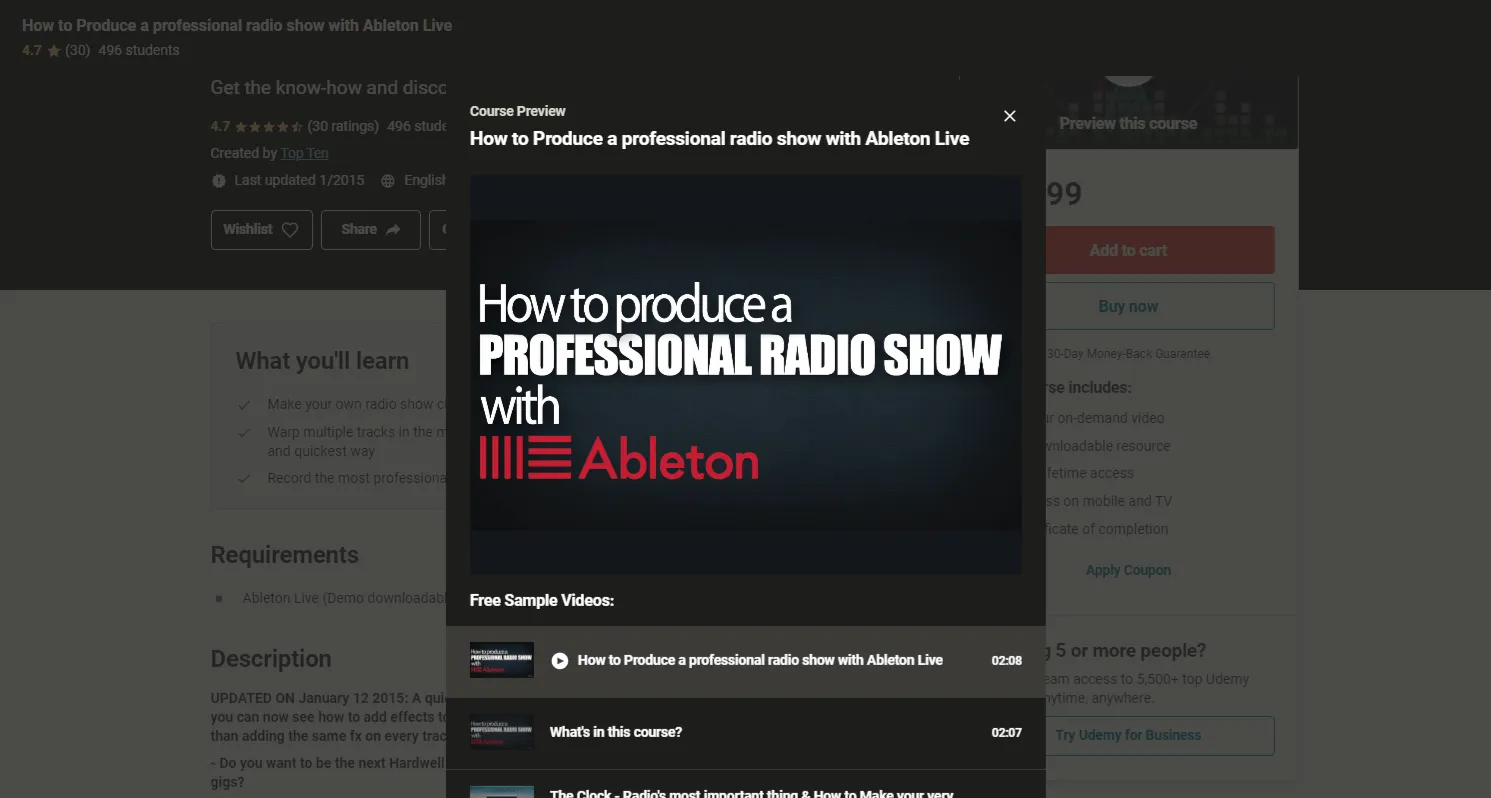This screenshot has width=1491, height=798.
Task: Click the Add to cart button
Action: (1128, 249)
